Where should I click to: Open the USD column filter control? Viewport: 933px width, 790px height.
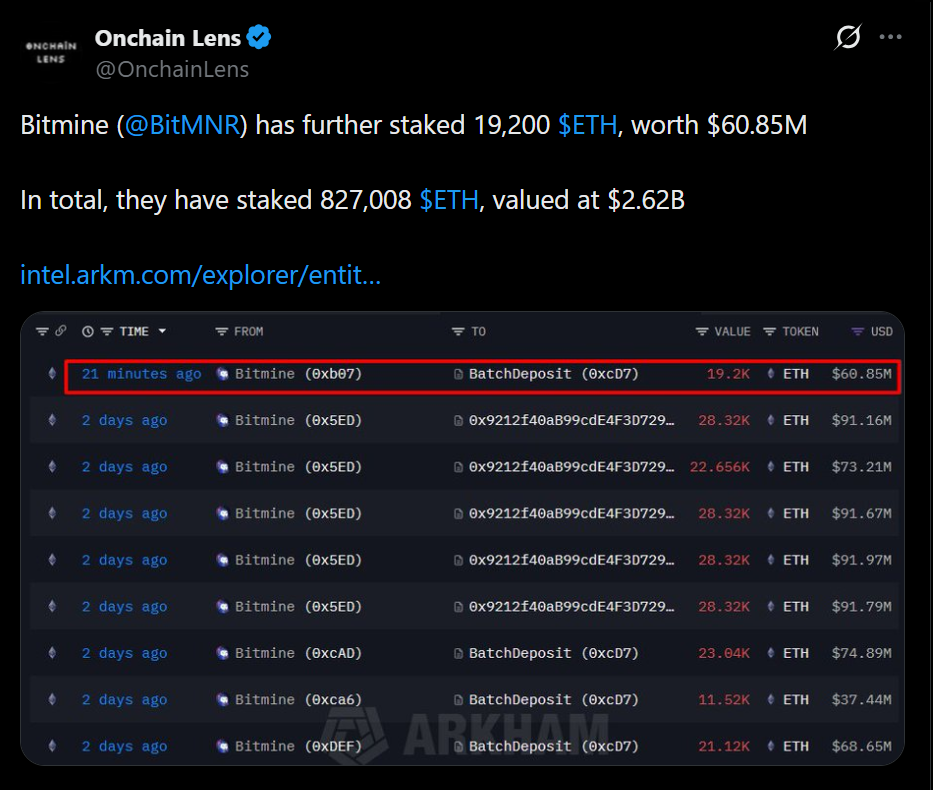click(858, 331)
